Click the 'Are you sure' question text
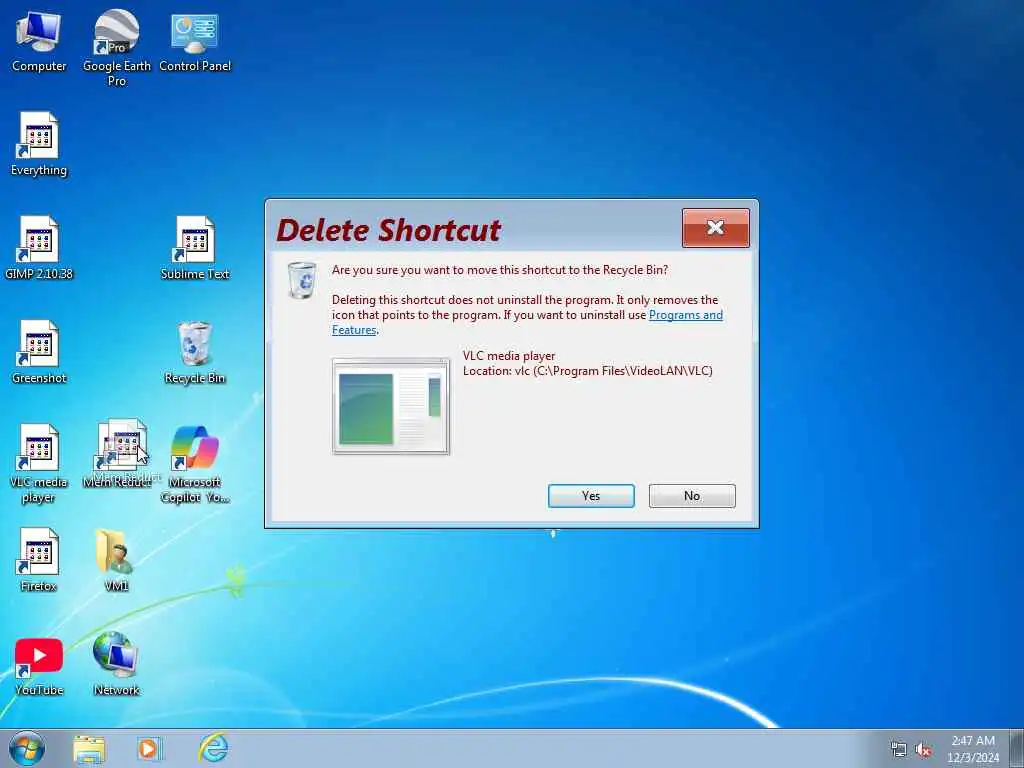The image size is (1024, 768). pos(500,270)
